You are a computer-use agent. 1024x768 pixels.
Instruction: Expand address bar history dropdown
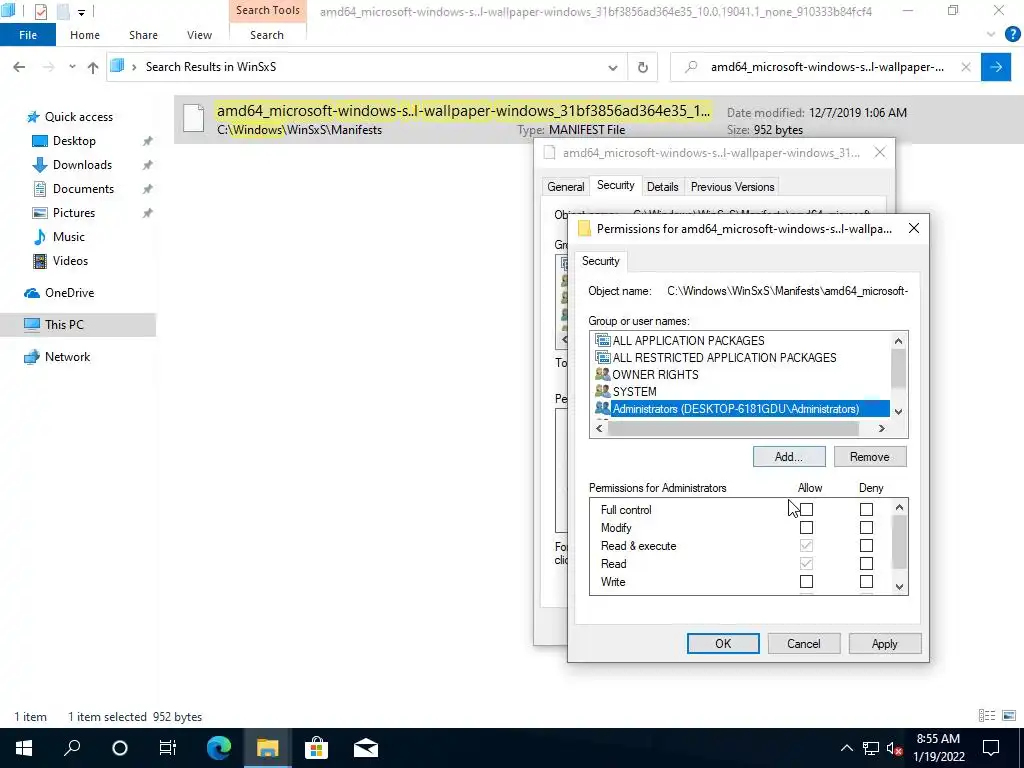(x=613, y=67)
